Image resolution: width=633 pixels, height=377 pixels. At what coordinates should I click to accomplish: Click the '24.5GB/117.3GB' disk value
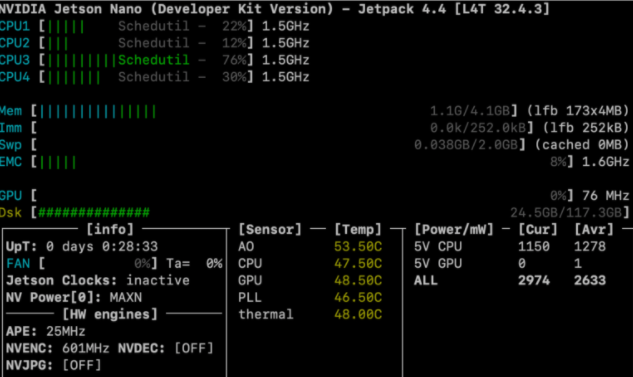pyautogui.click(x=566, y=213)
